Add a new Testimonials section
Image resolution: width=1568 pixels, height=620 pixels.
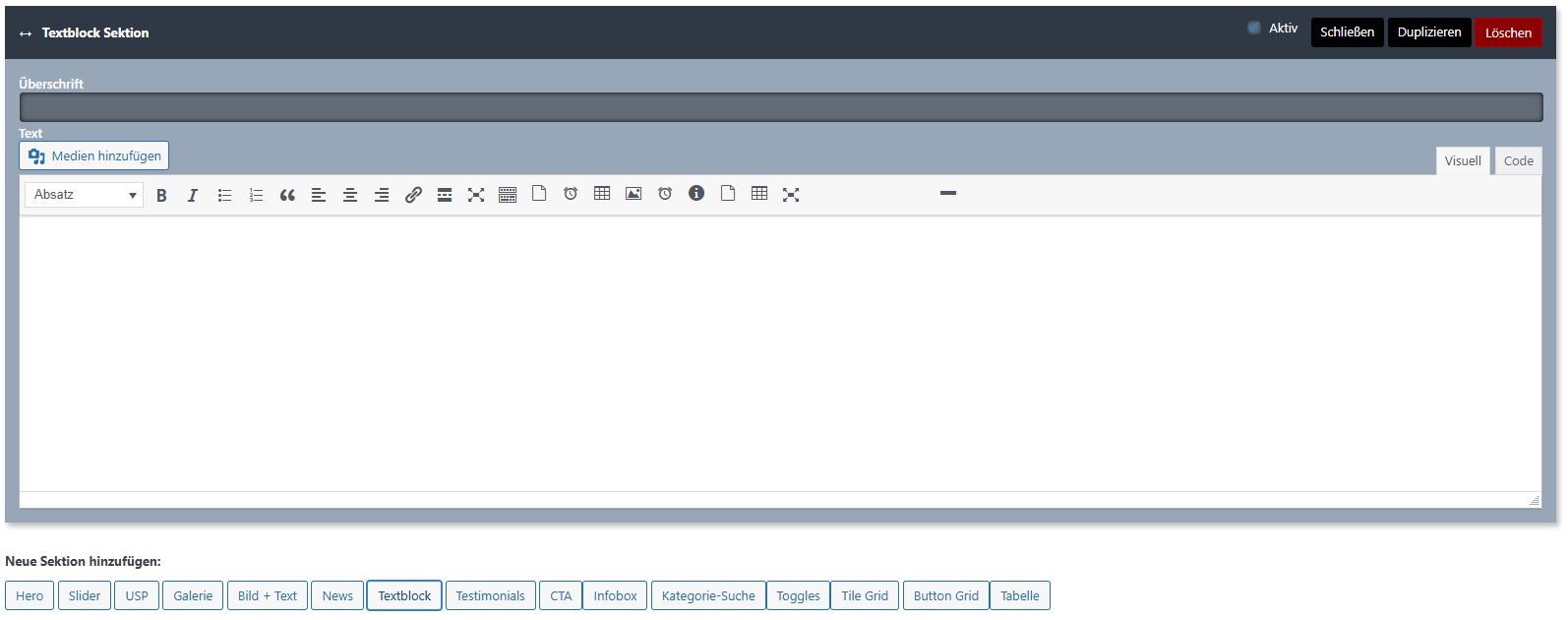490,595
